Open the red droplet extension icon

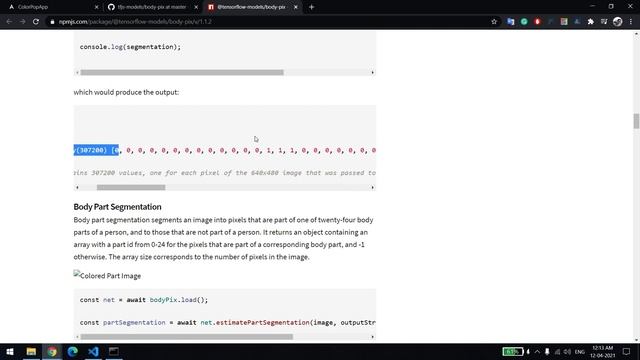click(538, 22)
